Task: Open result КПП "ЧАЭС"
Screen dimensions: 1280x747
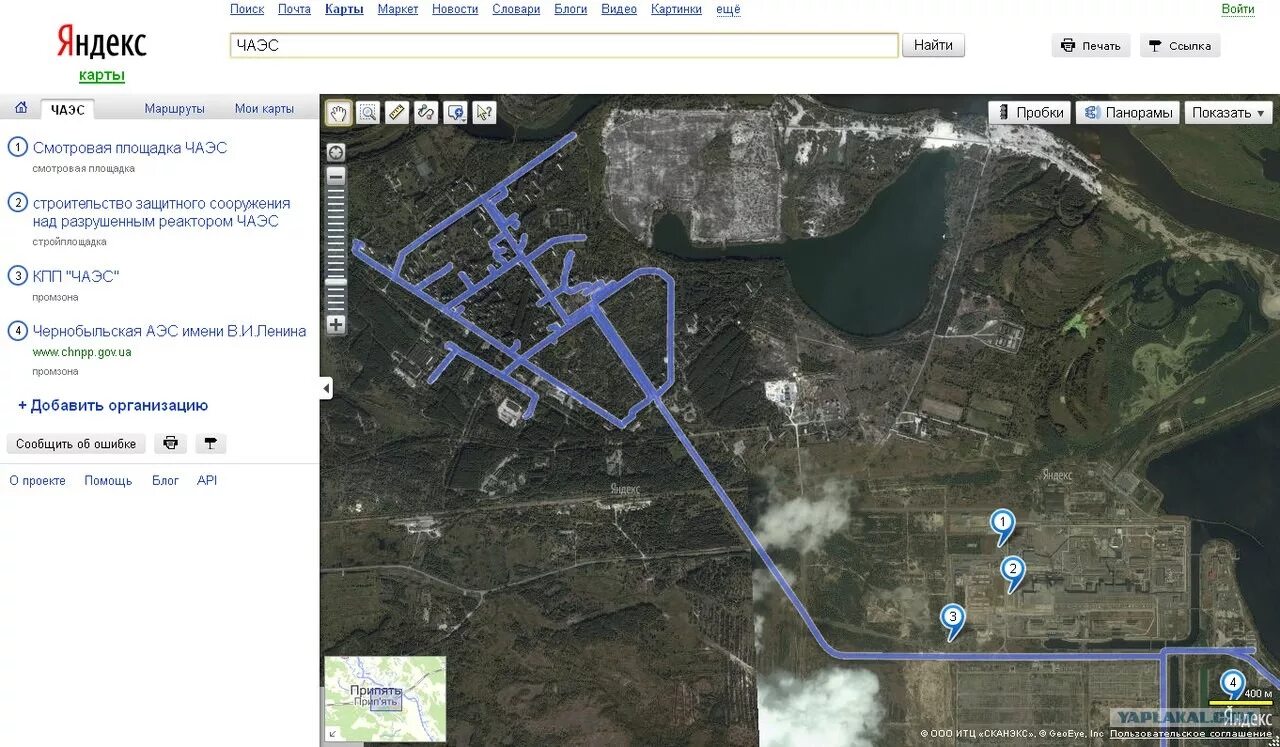Action: pos(76,276)
